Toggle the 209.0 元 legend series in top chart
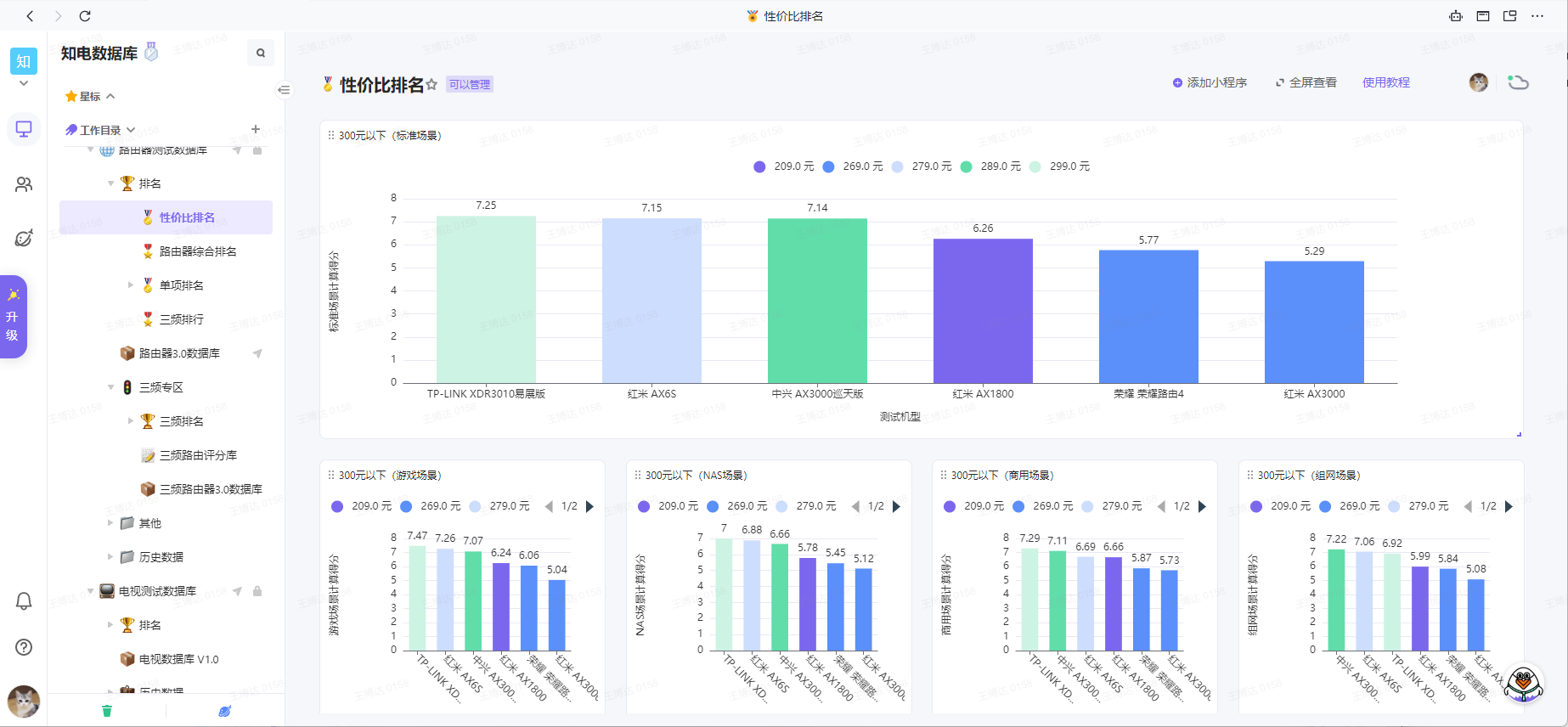 click(782, 166)
